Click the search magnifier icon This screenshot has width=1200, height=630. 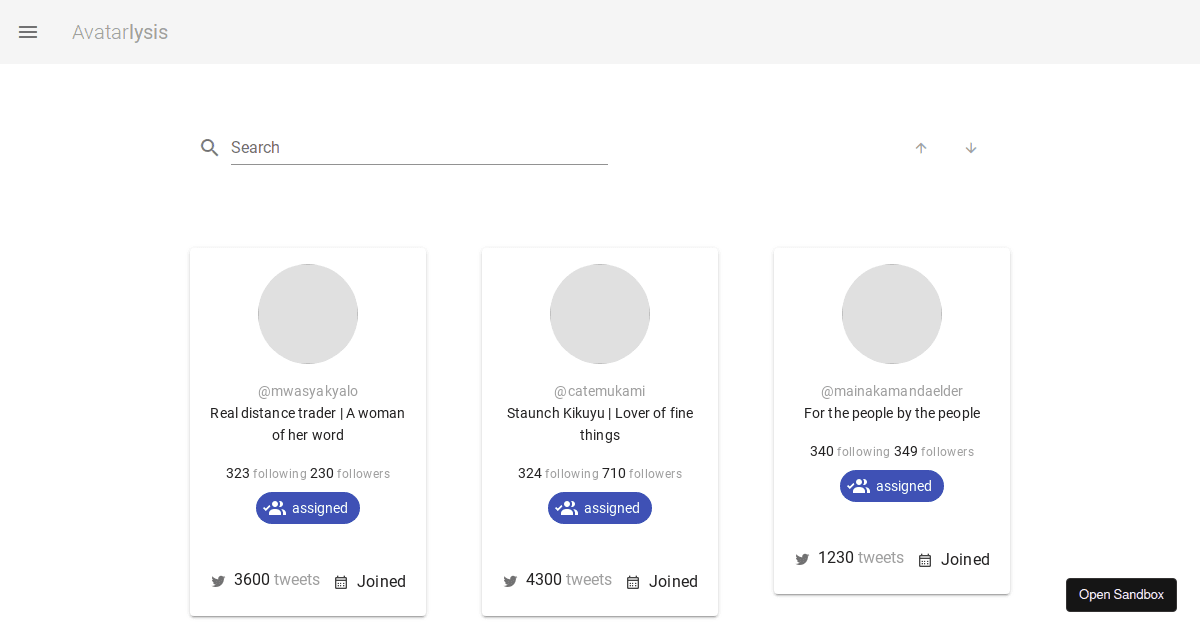[210, 147]
